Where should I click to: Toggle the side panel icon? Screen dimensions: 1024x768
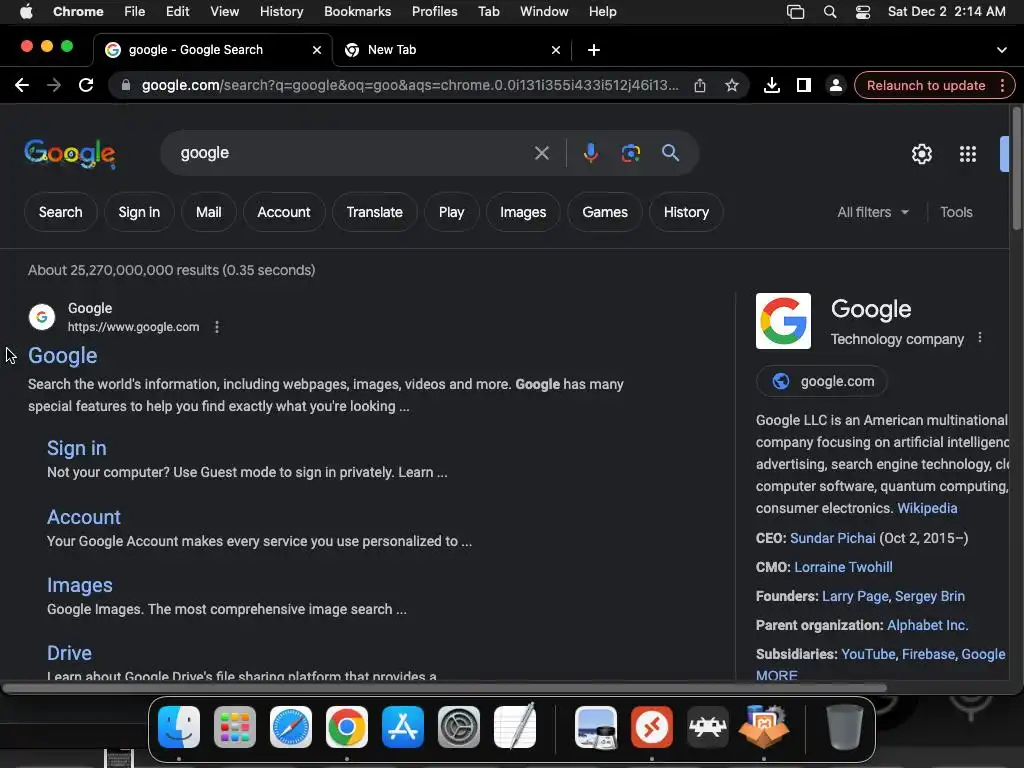[x=804, y=85]
